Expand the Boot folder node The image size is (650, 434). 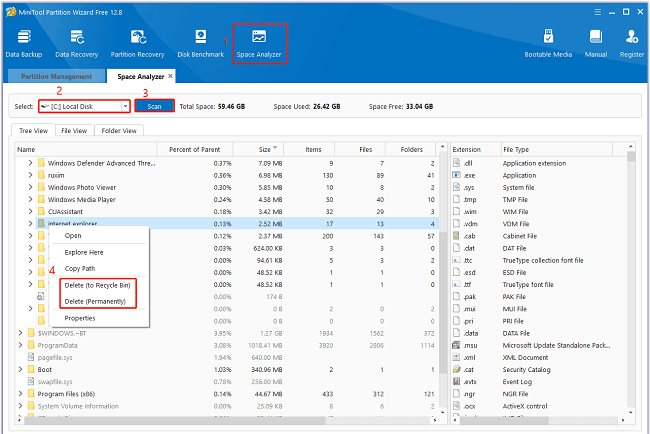point(20,369)
